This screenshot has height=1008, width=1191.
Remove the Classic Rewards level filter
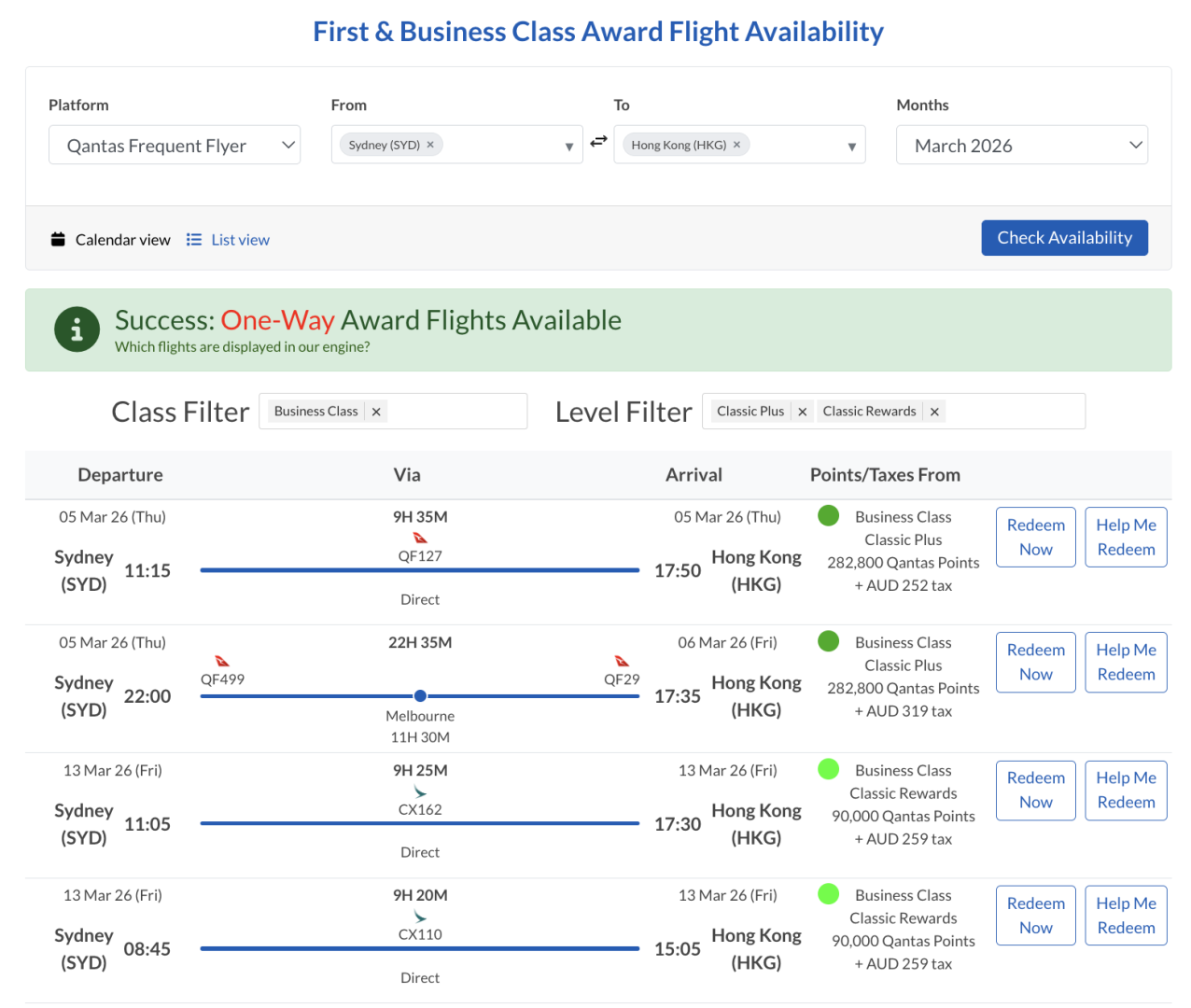pos(934,412)
